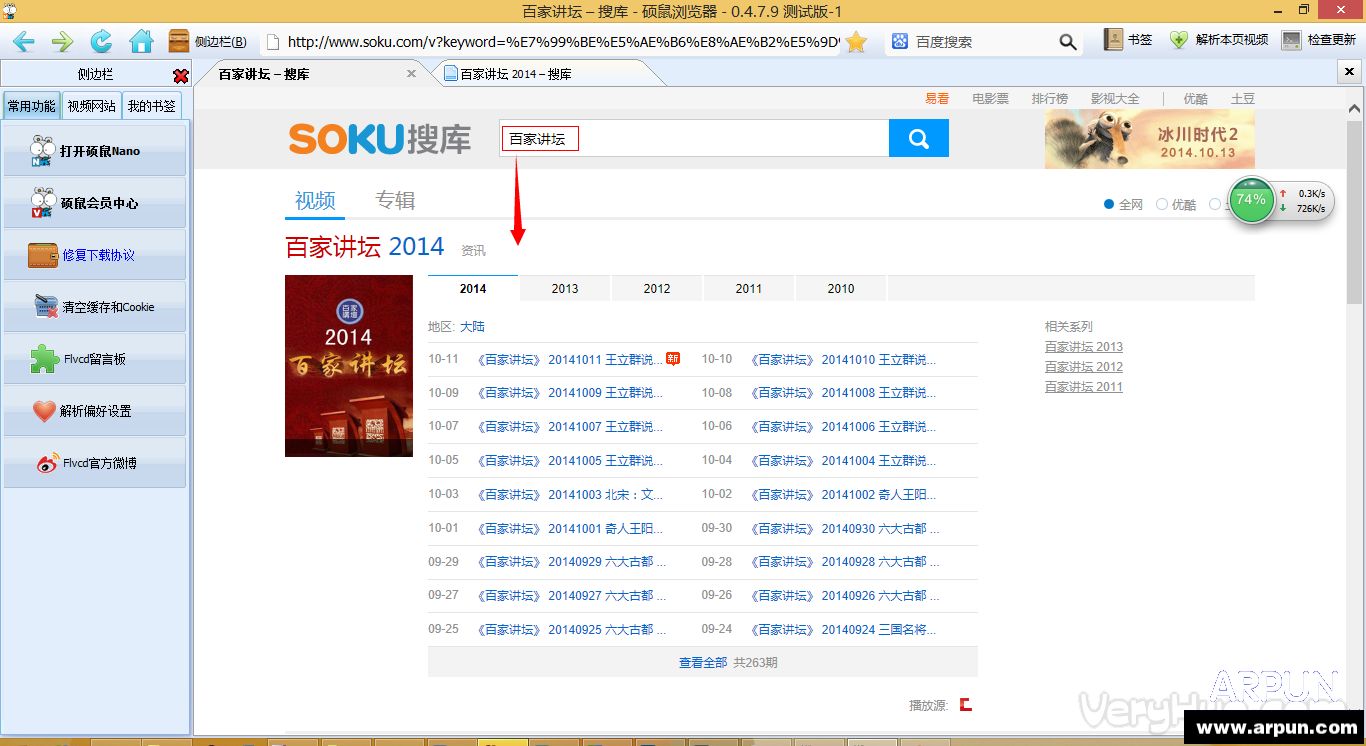Switch to 视频网站 sidebar tab

coord(91,106)
